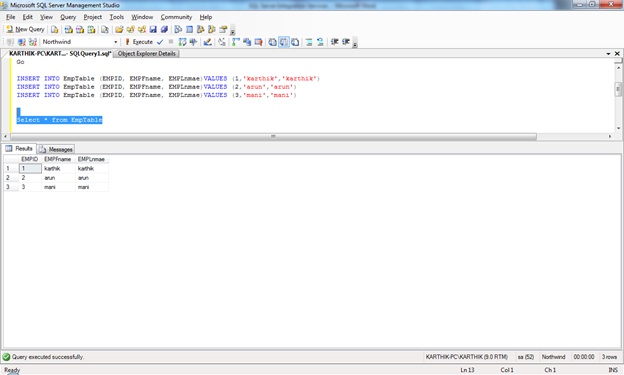
Task: Open a new Database Engine Query
Action: coord(55,29)
